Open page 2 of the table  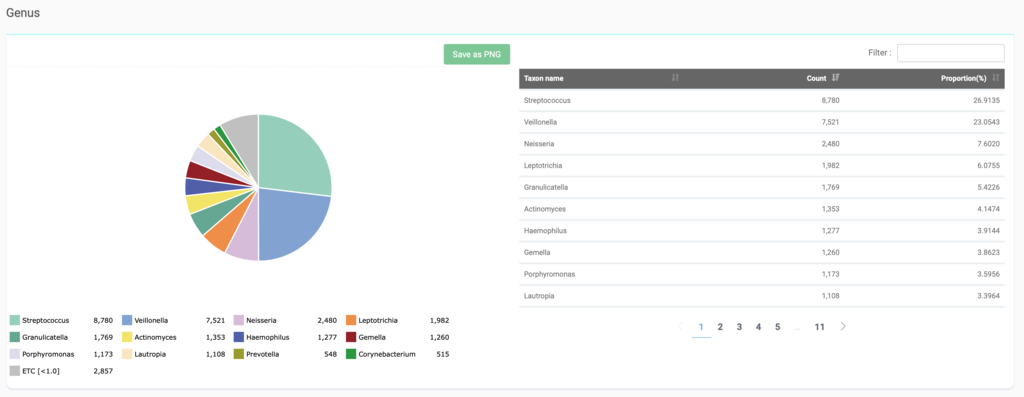720,327
